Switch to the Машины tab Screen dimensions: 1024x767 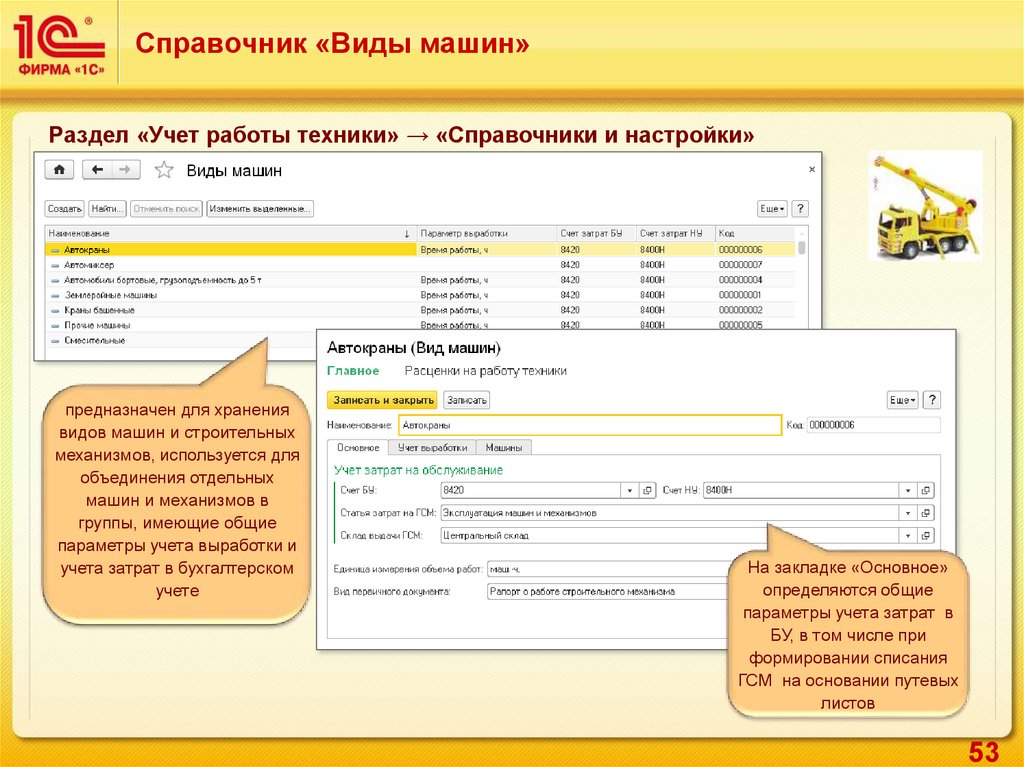[x=503, y=448]
